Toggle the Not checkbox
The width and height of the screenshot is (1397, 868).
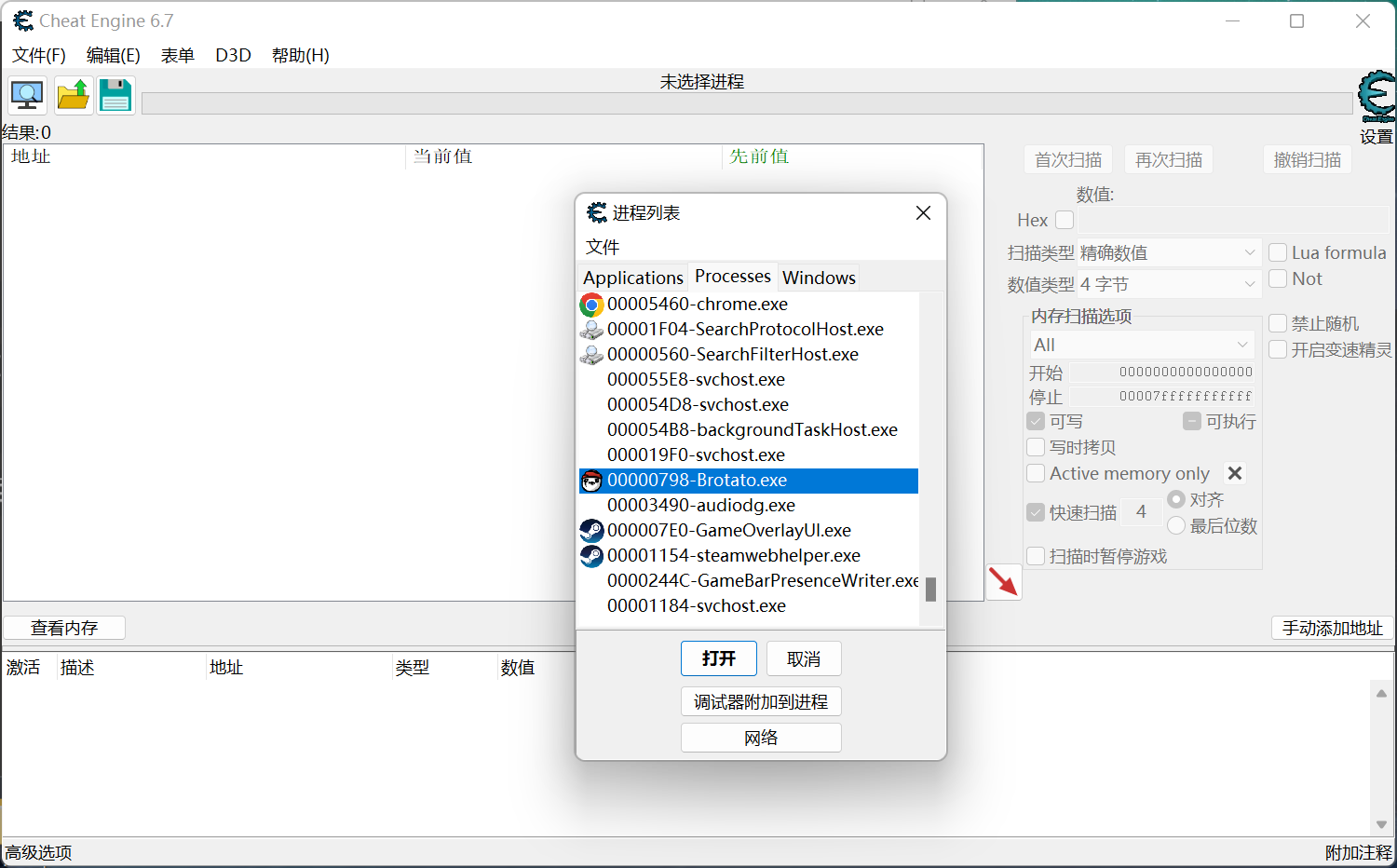point(1278,278)
